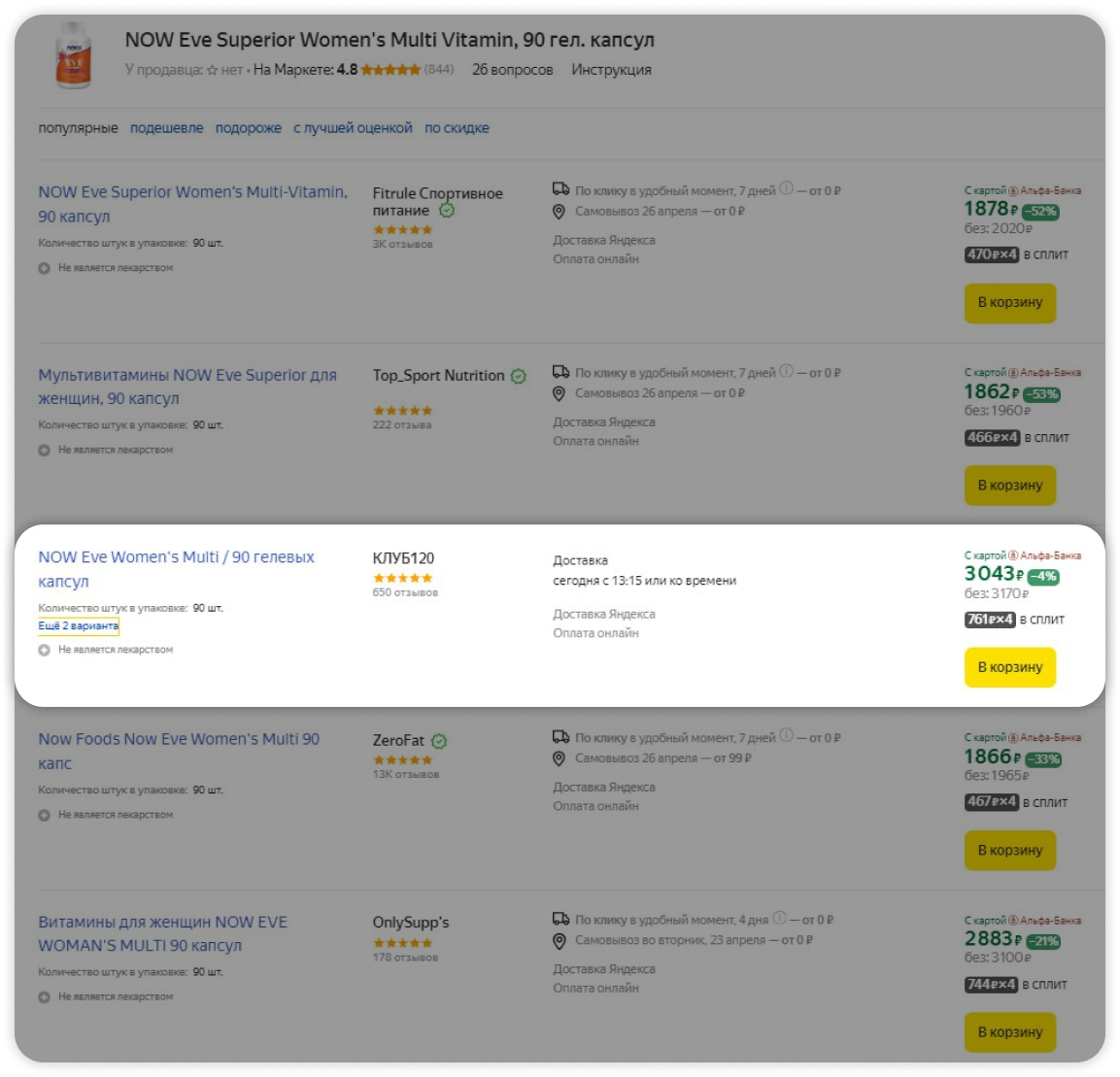
Task: Click delivery truck icon in ZeroFat offer
Action: (x=560, y=737)
